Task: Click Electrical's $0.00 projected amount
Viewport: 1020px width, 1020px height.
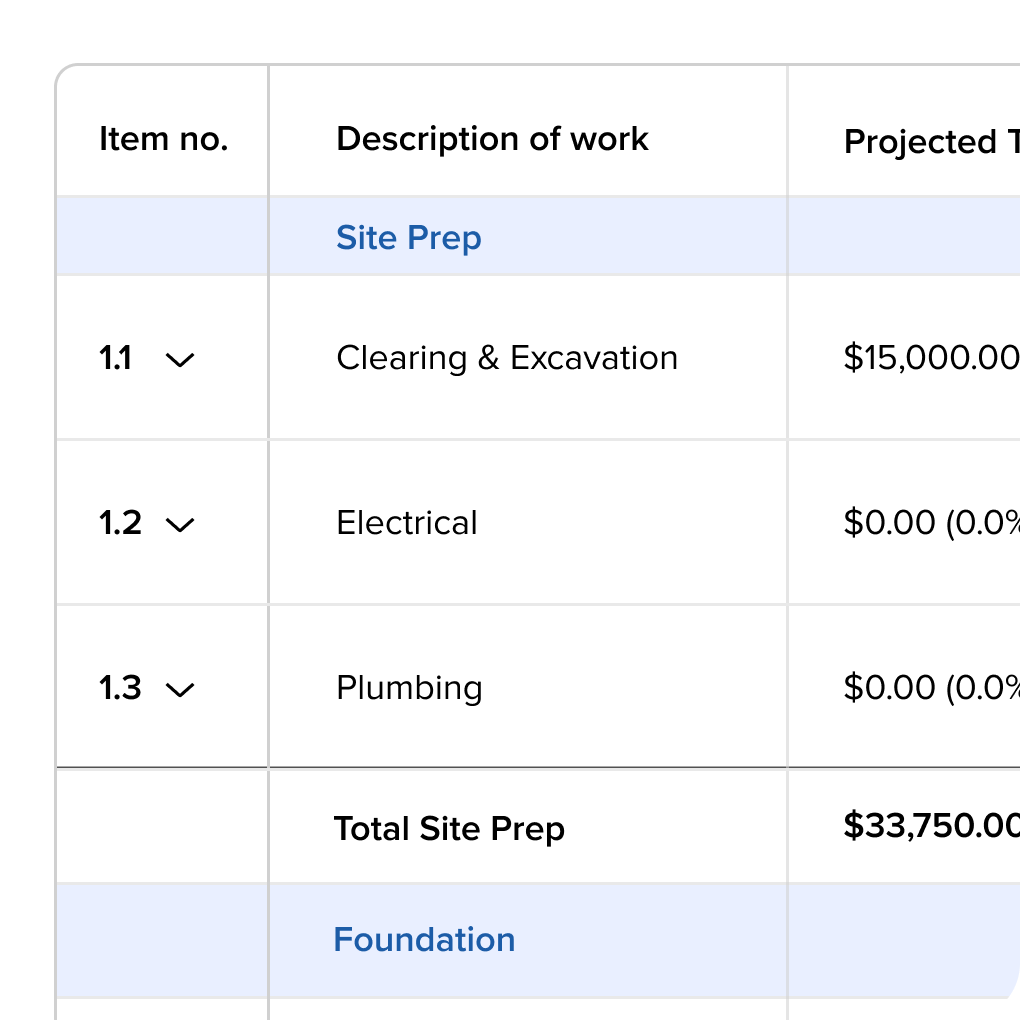Action: coord(930,523)
